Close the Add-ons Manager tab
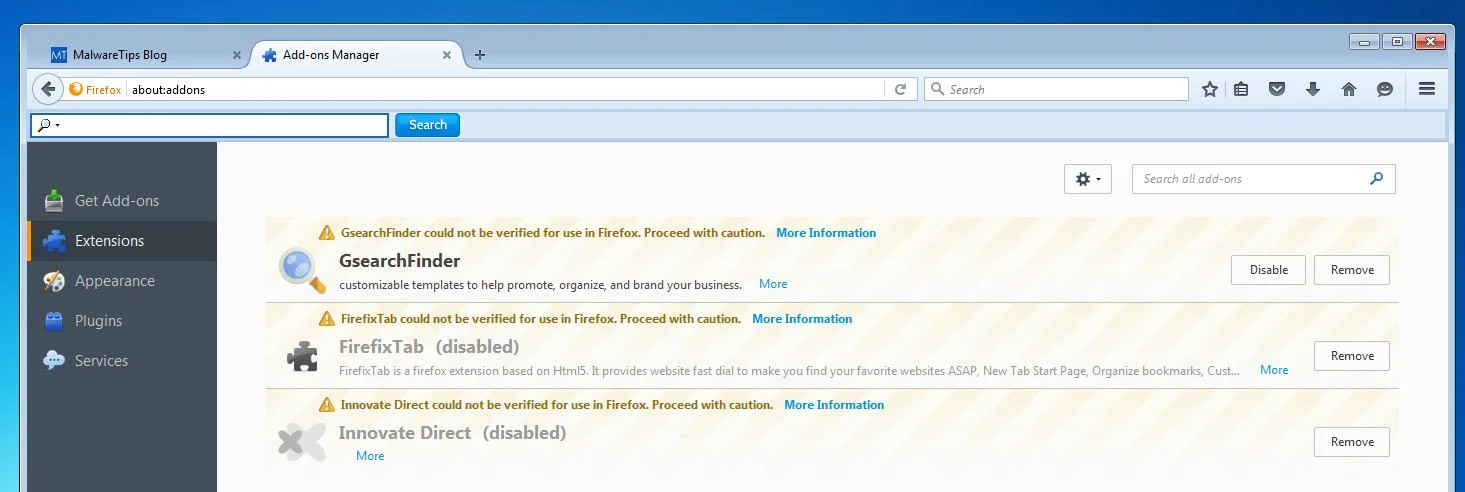 point(447,55)
